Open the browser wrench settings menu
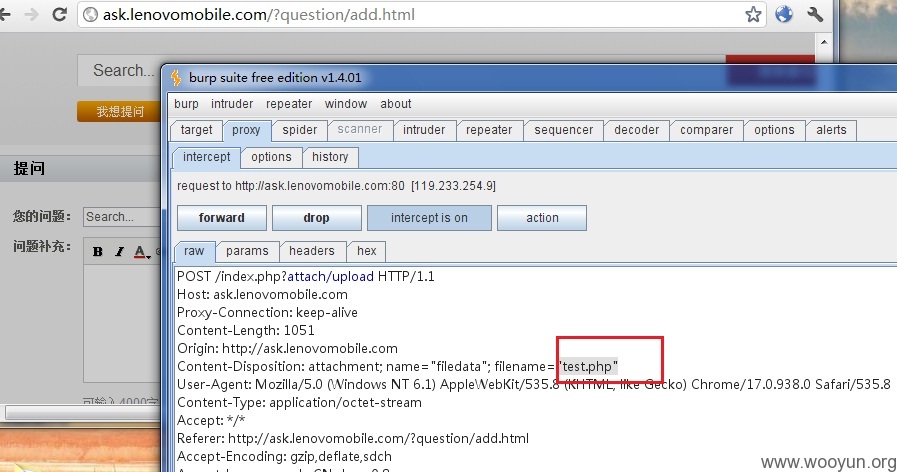The width and height of the screenshot is (897, 472). click(x=815, y=14)
